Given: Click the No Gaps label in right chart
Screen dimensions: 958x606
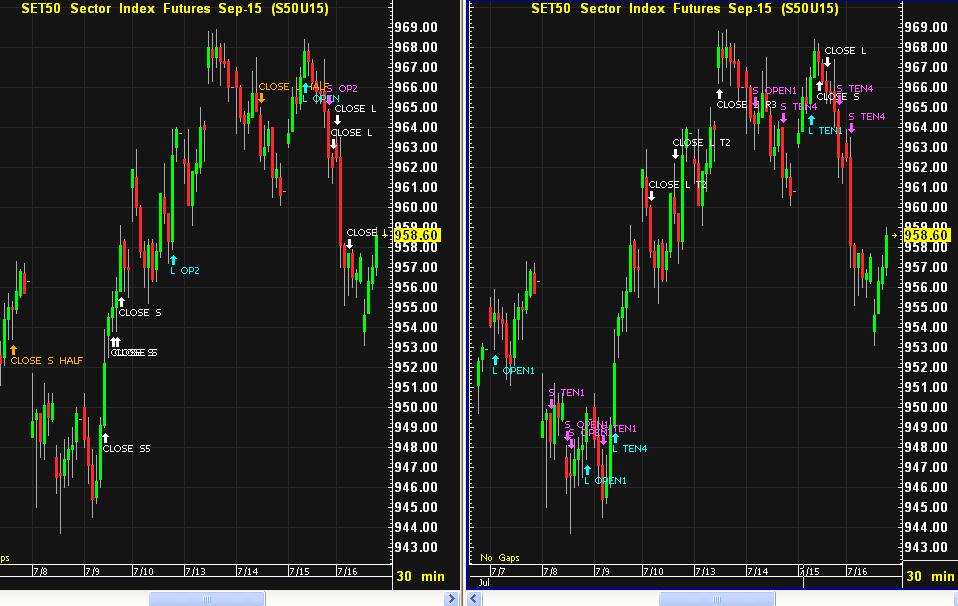Looking at the screenshot, I should (x=500, y=557).
